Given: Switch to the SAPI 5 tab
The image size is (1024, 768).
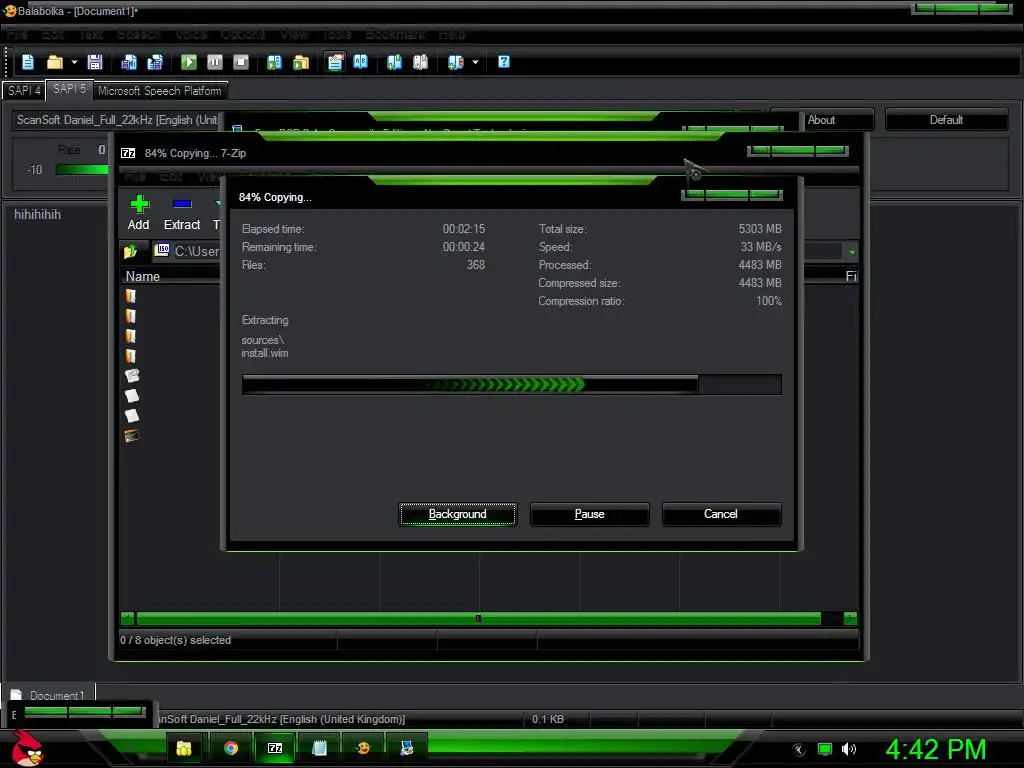Looking at the screenshot, I should (x=69, y=89).
